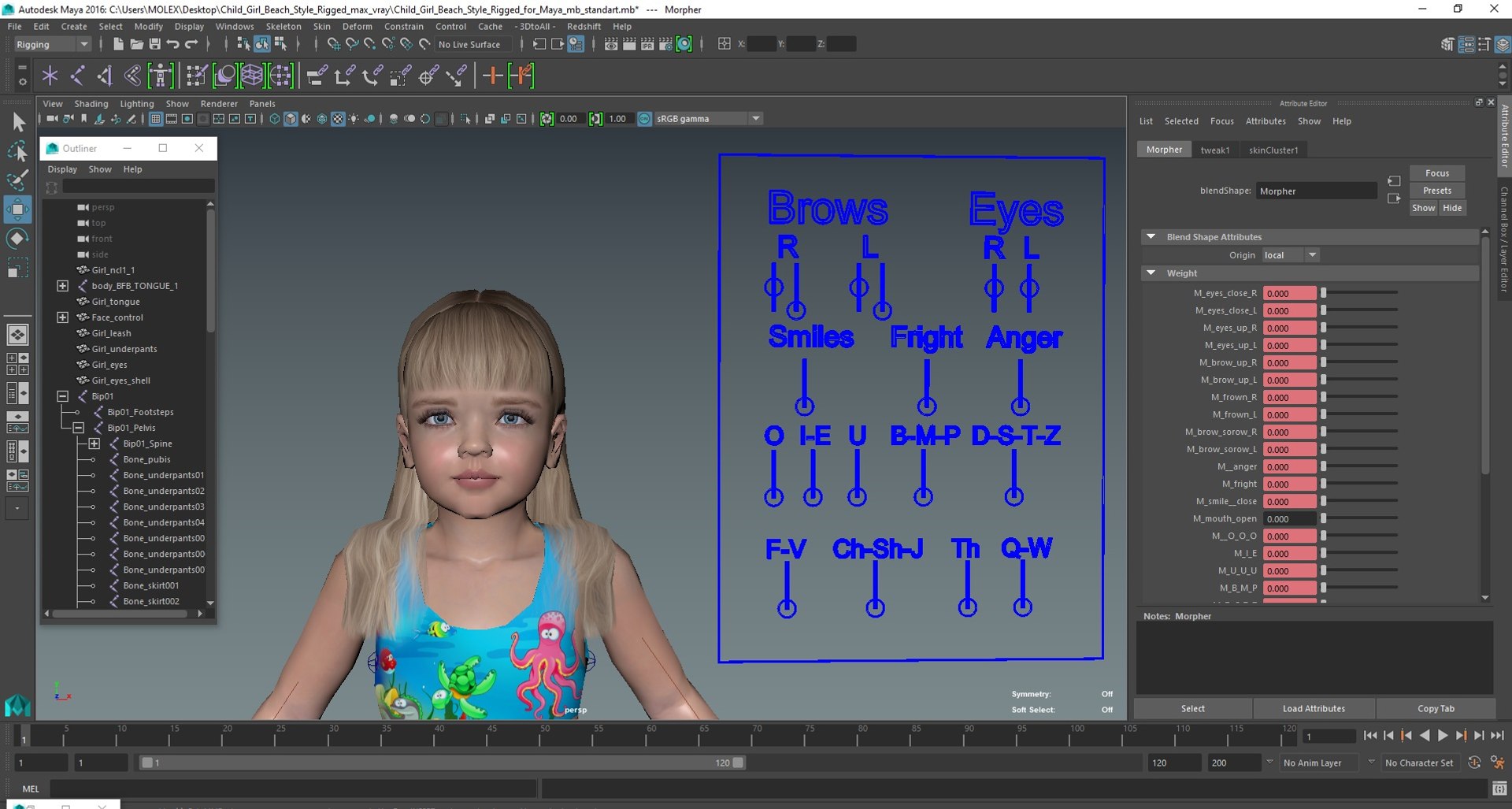Screen dimensions: 1512x809
Task: Activate the Move tool
Action: coord(18,210)
